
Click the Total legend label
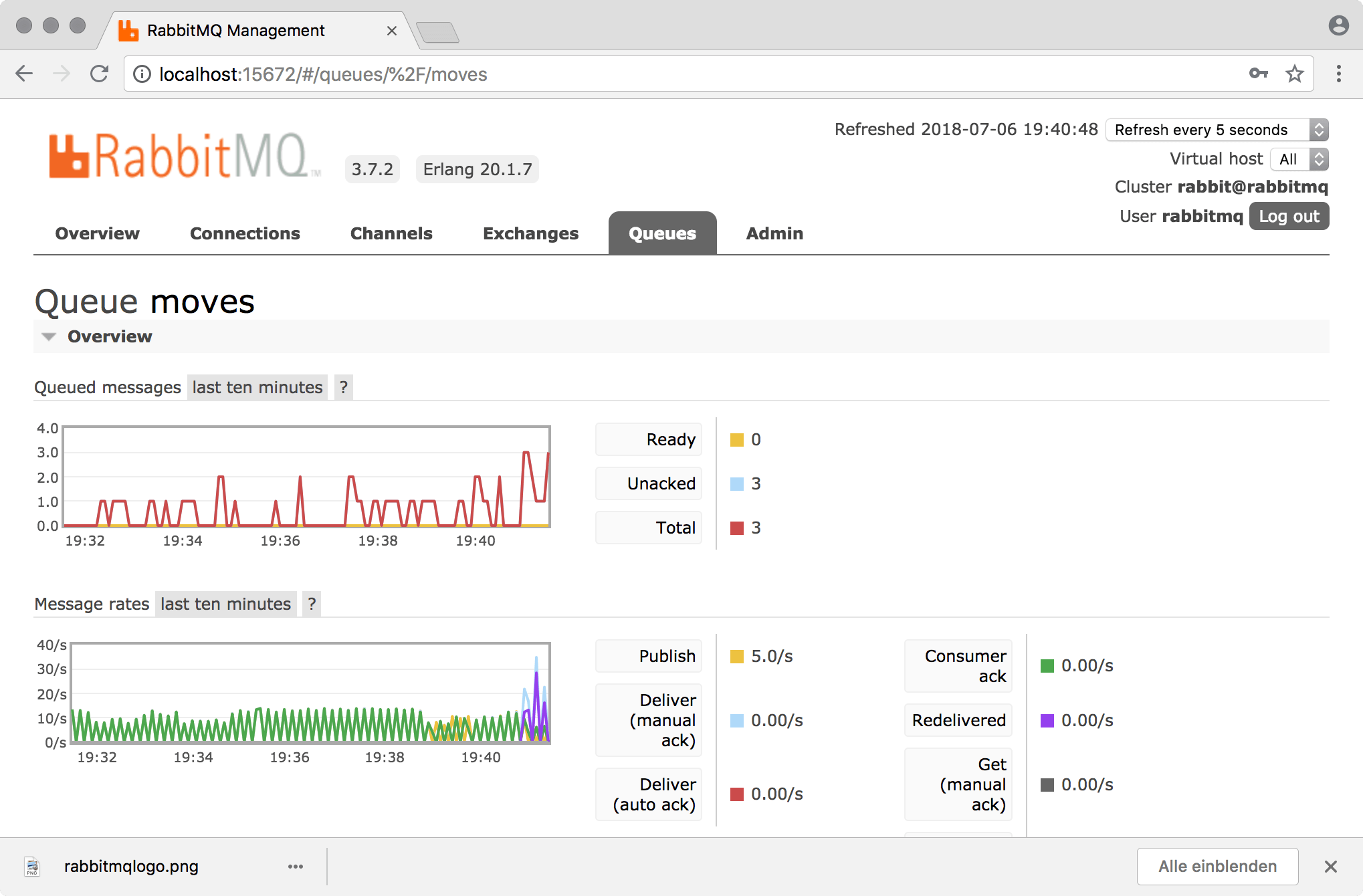coord(649,528)
